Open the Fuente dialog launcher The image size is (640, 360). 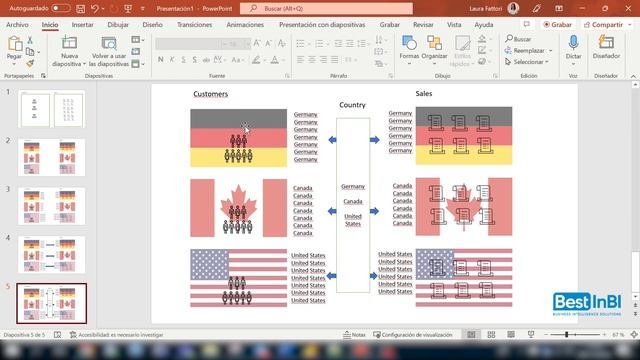coord(287,76)
